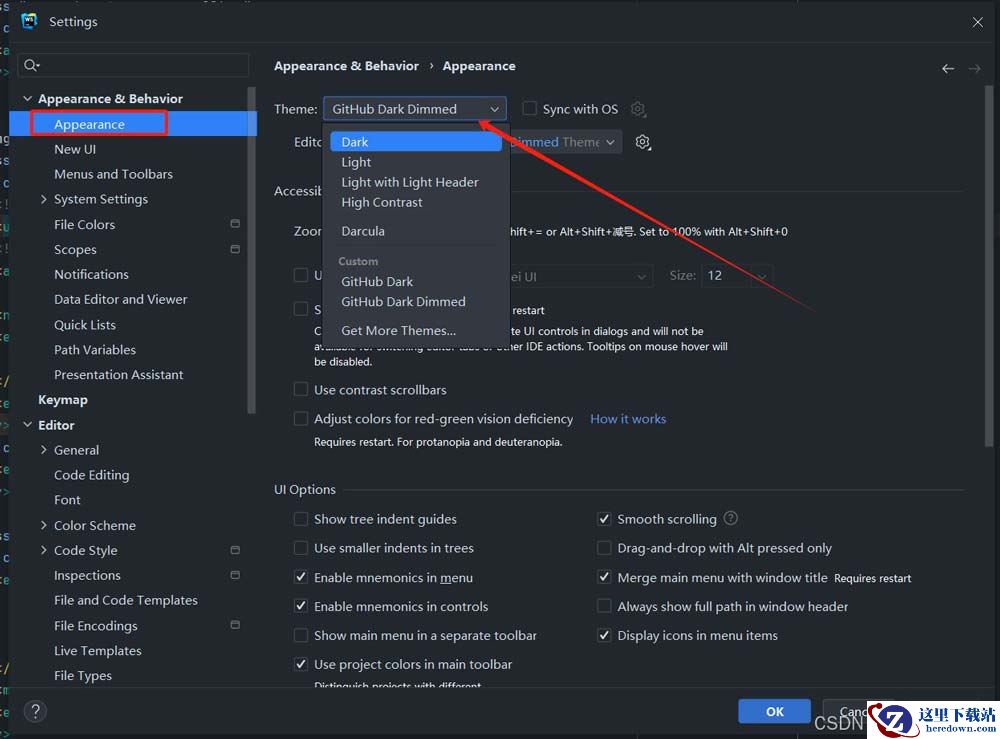Click the WebStorm icon in the title bar
1000x739 pixels.
(x=29, y=22)
